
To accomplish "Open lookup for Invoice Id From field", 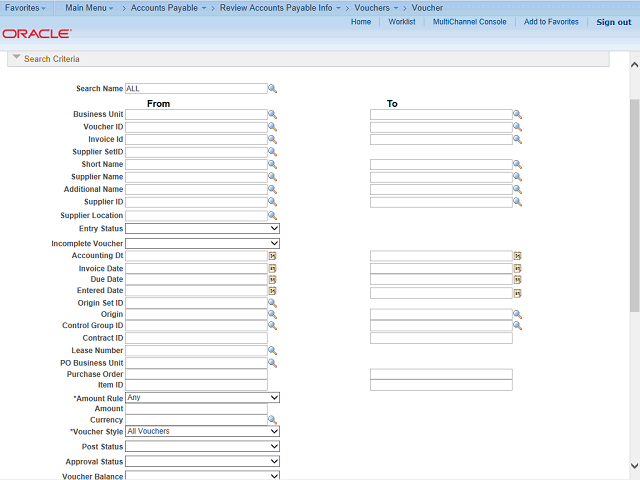I will click(272, 140).
